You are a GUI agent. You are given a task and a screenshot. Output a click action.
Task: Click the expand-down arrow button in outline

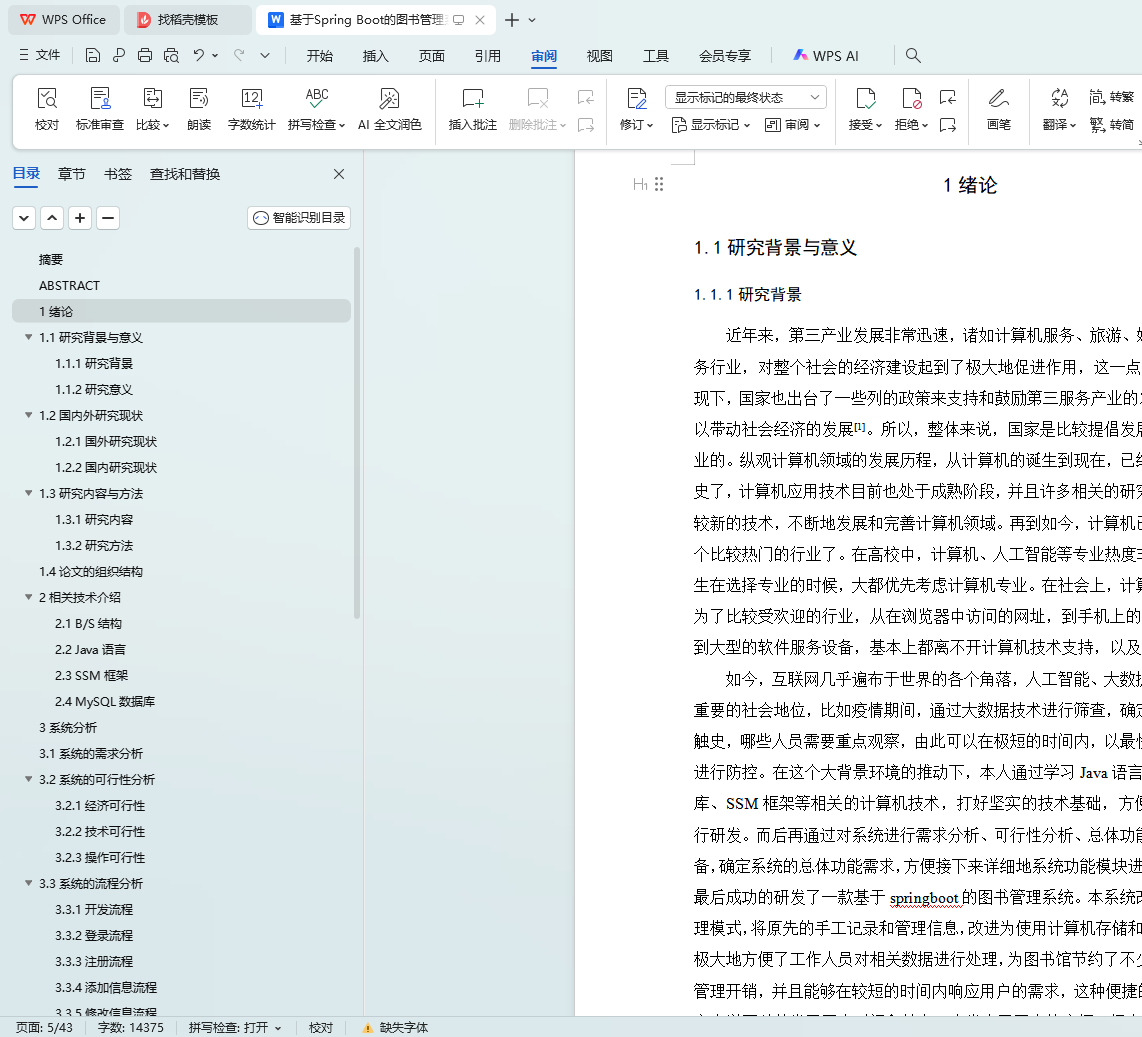click(x=24, y=218)
